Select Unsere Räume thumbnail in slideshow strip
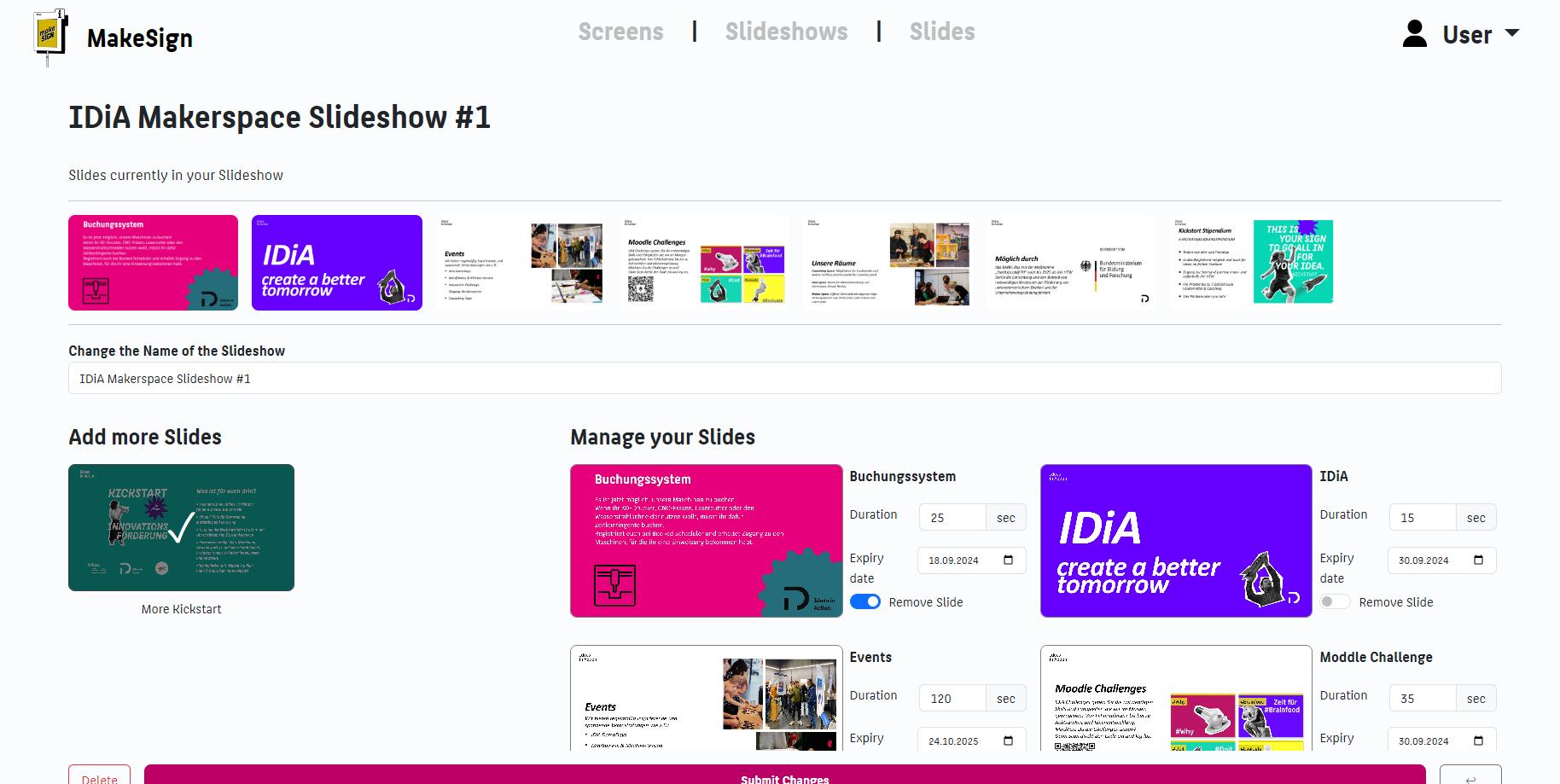1560x784 pixels. coord(888,263)
